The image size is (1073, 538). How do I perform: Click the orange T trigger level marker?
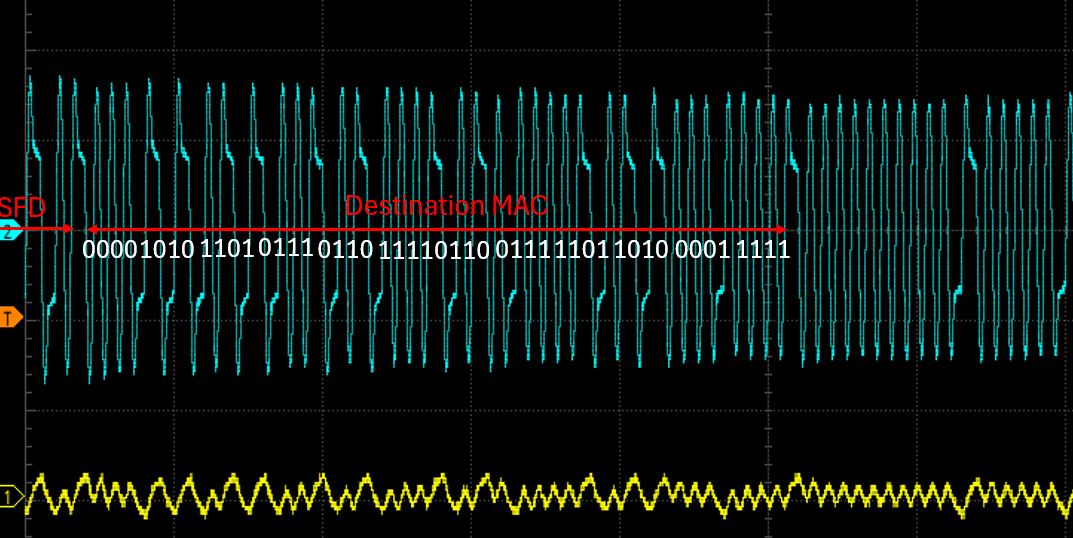click(10, 318)
